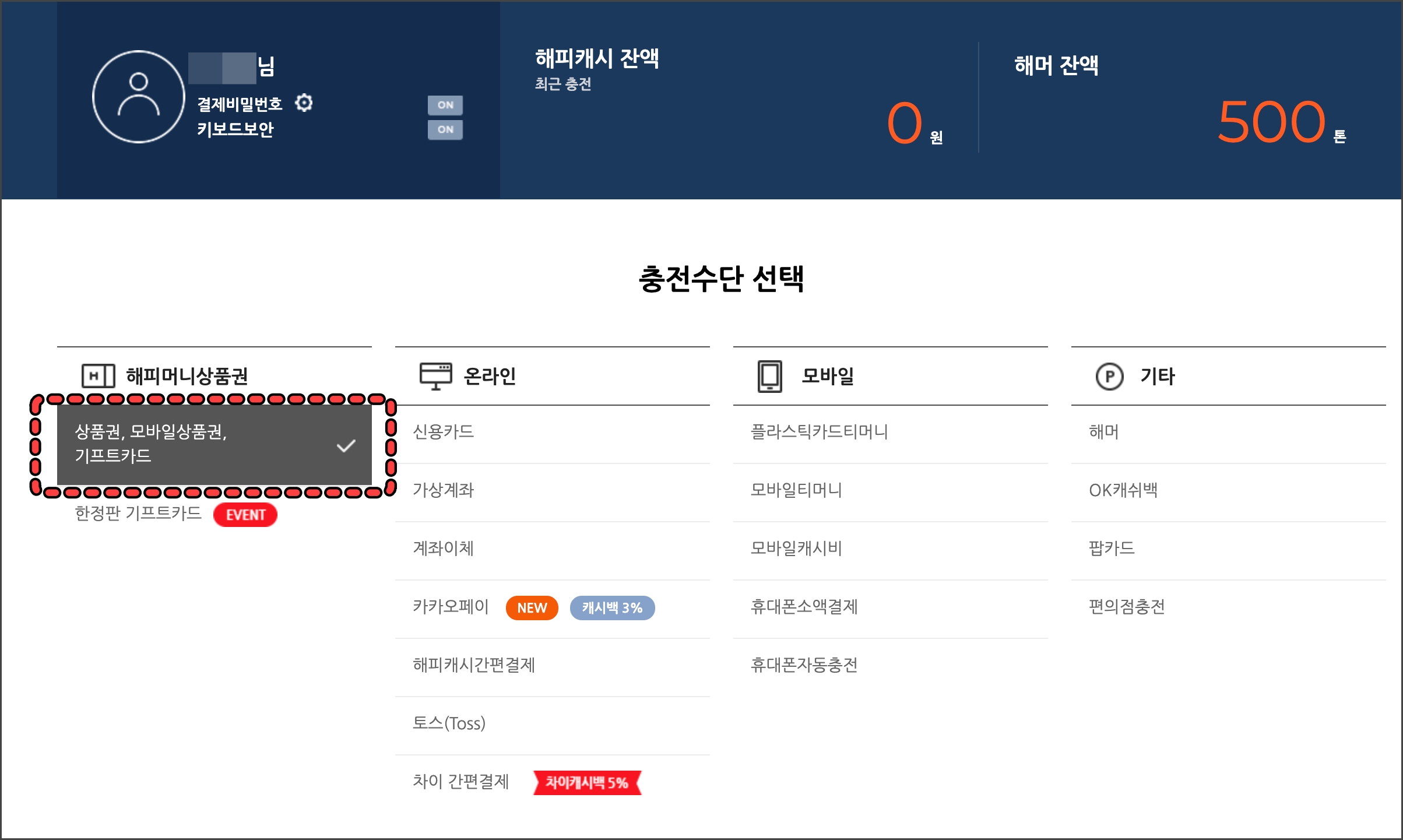Image resolution: width=1403 pixels, height=840 pixels.
Task: Click the orange NEW badge by 카카오페이
Action: (532, 608)
